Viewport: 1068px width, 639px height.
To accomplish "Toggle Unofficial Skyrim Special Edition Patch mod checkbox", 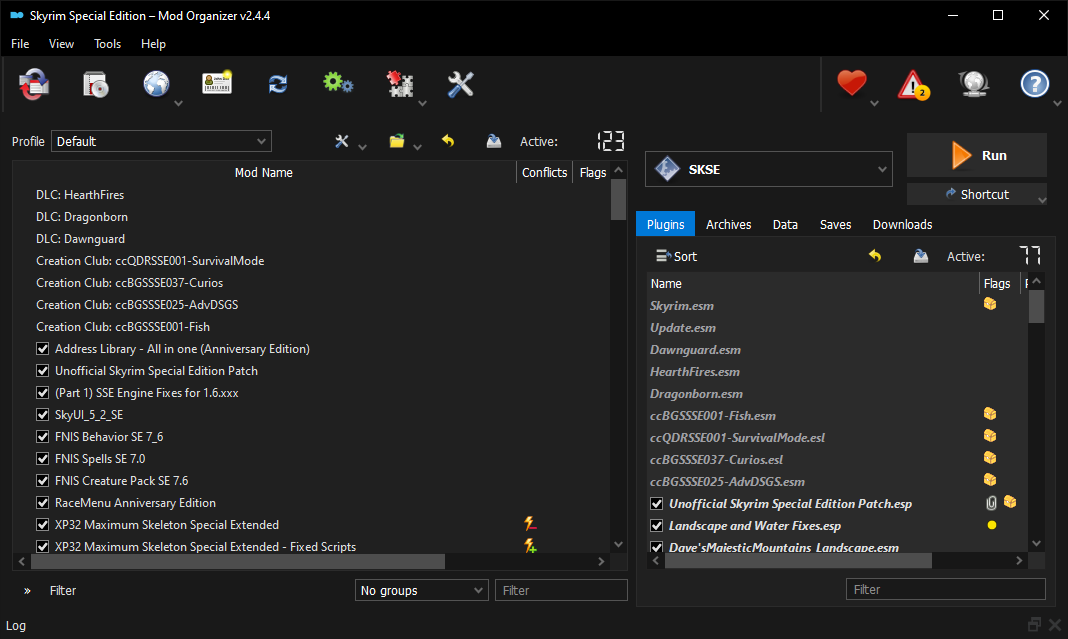I will click(42, 371).
